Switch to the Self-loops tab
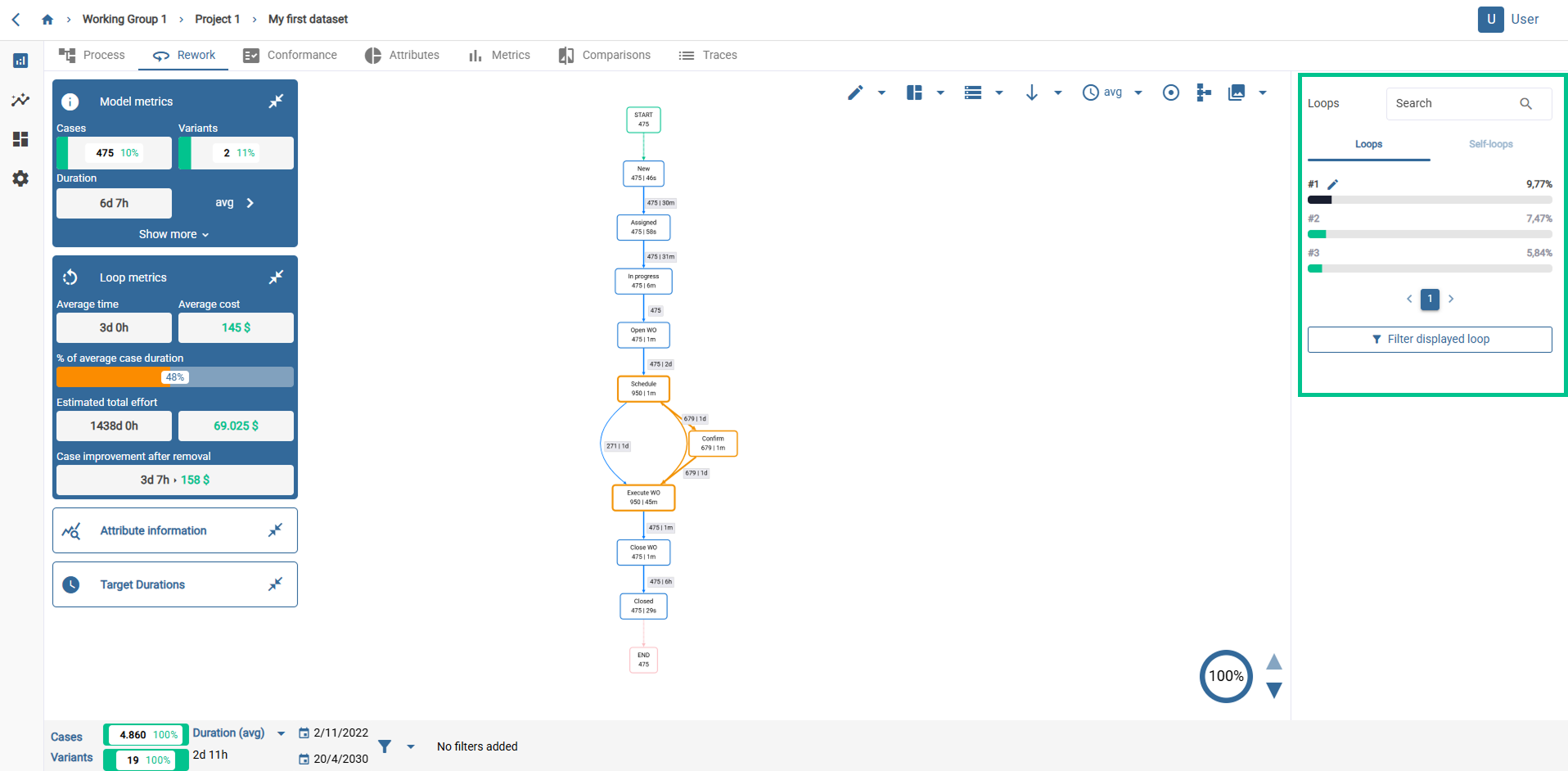 (1490, 144)
